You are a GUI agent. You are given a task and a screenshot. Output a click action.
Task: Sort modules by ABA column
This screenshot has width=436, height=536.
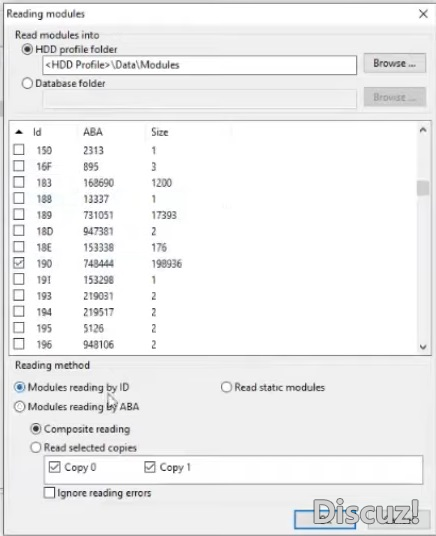pos(93,132)
